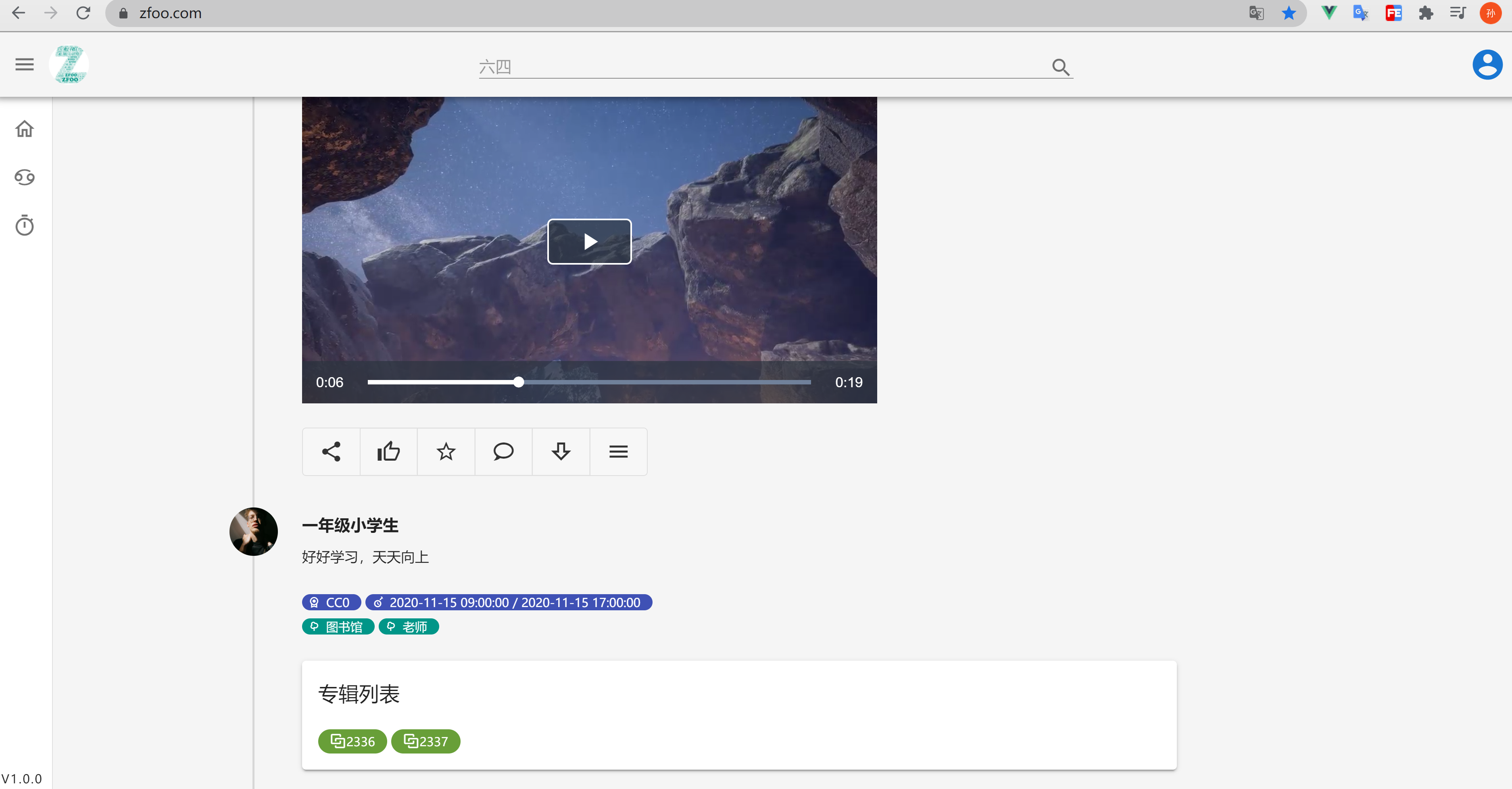Play the video with center button
The image size is (1512, 789).
pyautogui.click(x=589, y=241)
